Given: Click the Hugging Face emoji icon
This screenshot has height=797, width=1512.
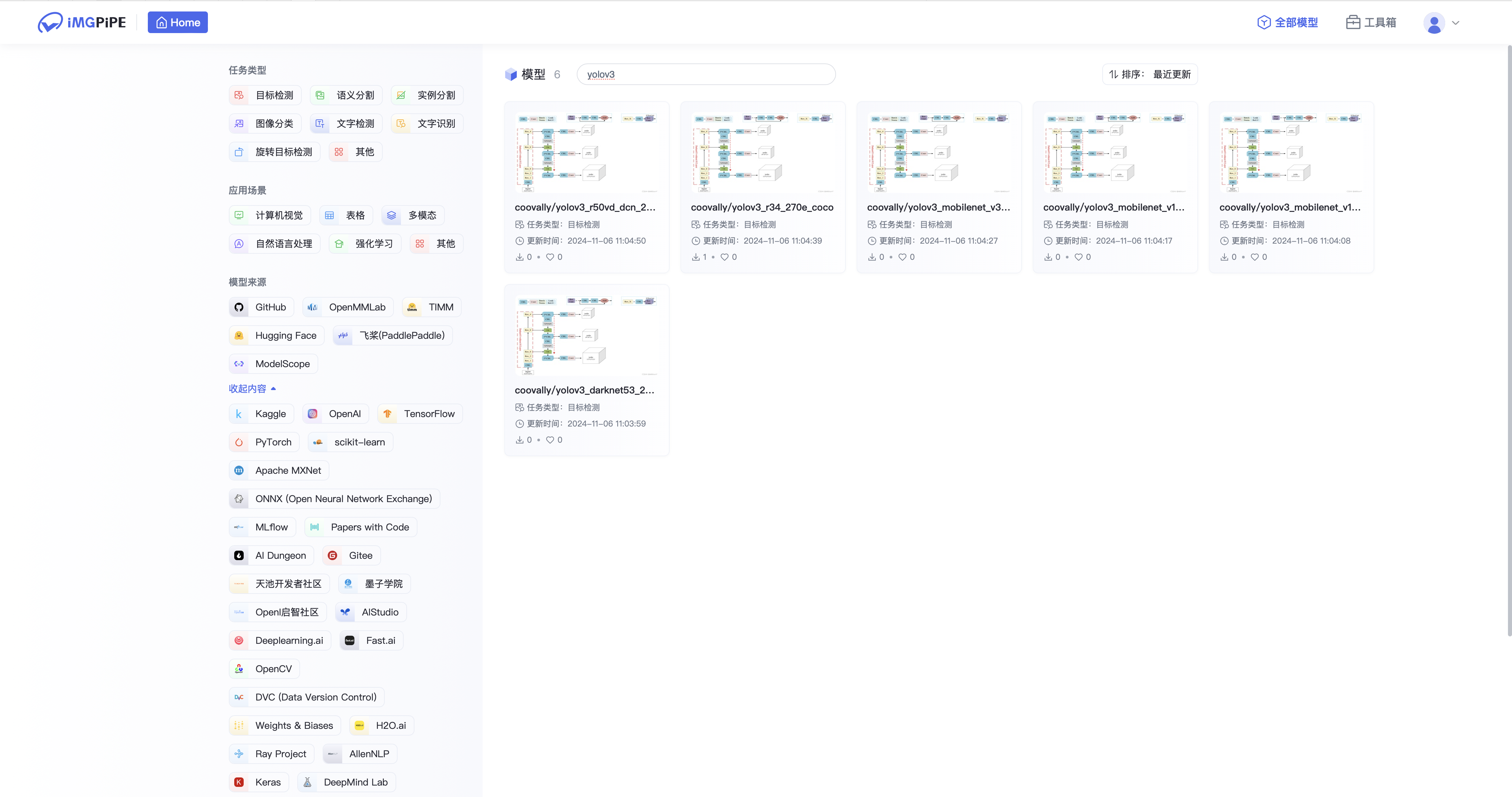Looking at the screenshot, I should coord(239,336).
